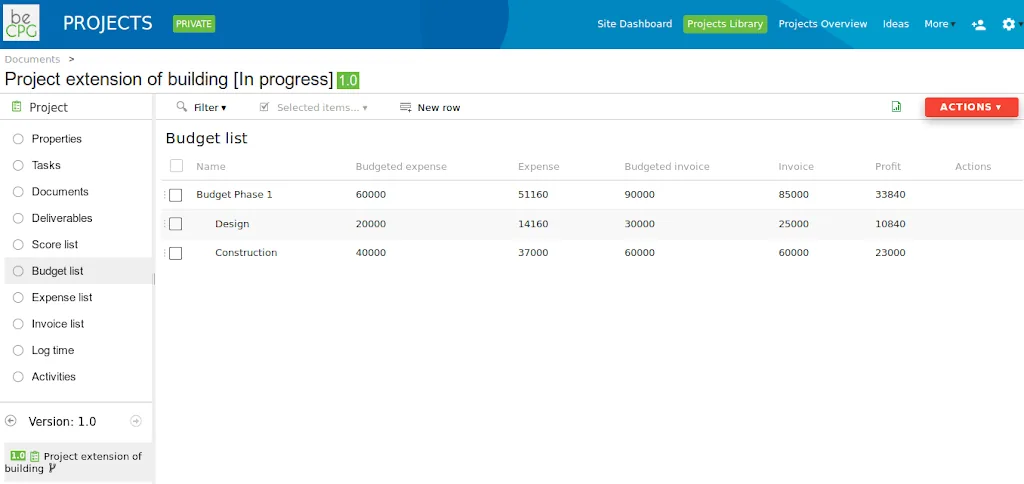Click drag handle of Design row
1024x484 pixels.
tap(165, 224)
